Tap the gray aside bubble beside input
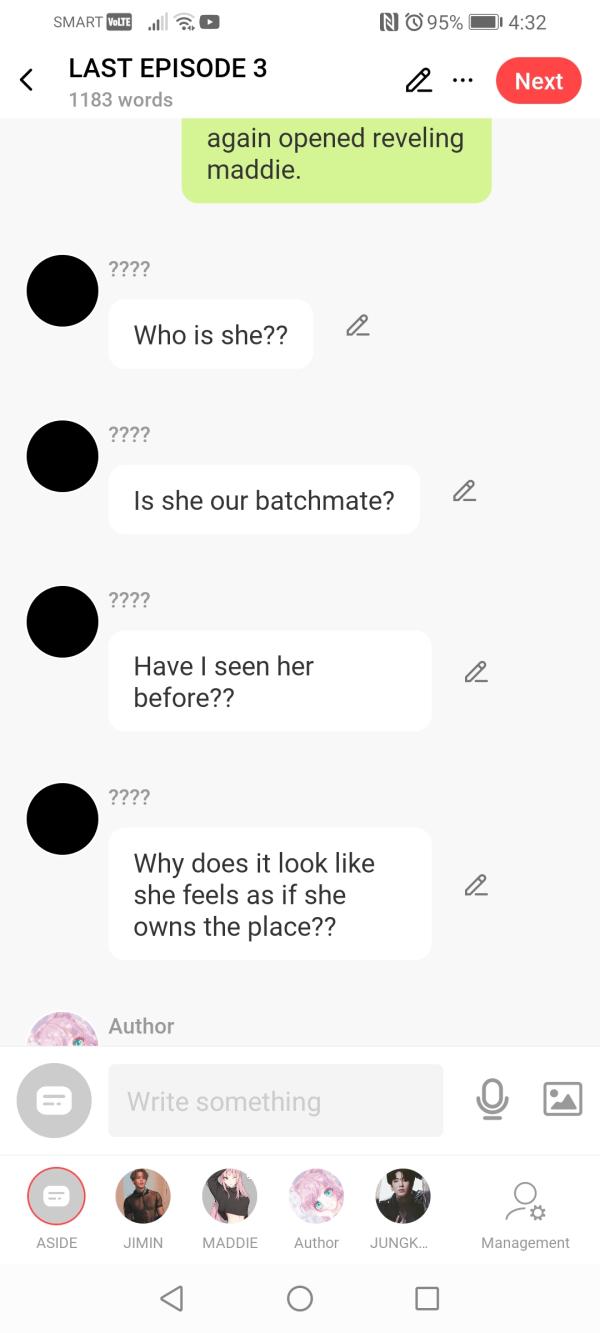 pyautogui.click(x=54, y=1100)
